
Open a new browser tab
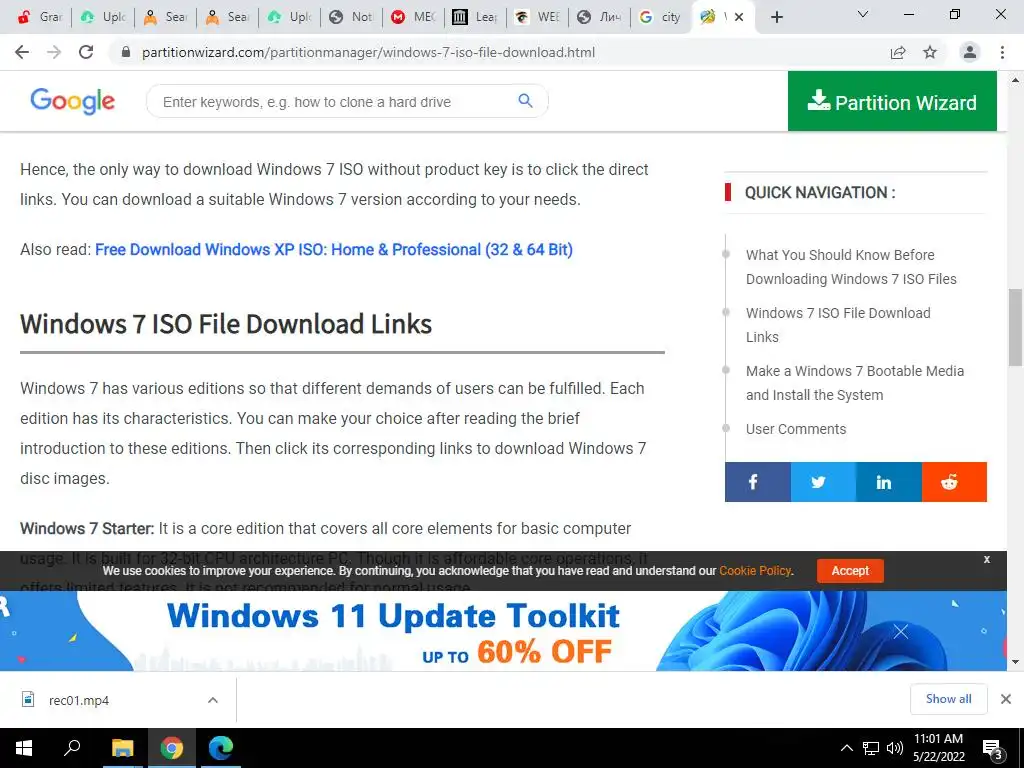coord(776,17)
